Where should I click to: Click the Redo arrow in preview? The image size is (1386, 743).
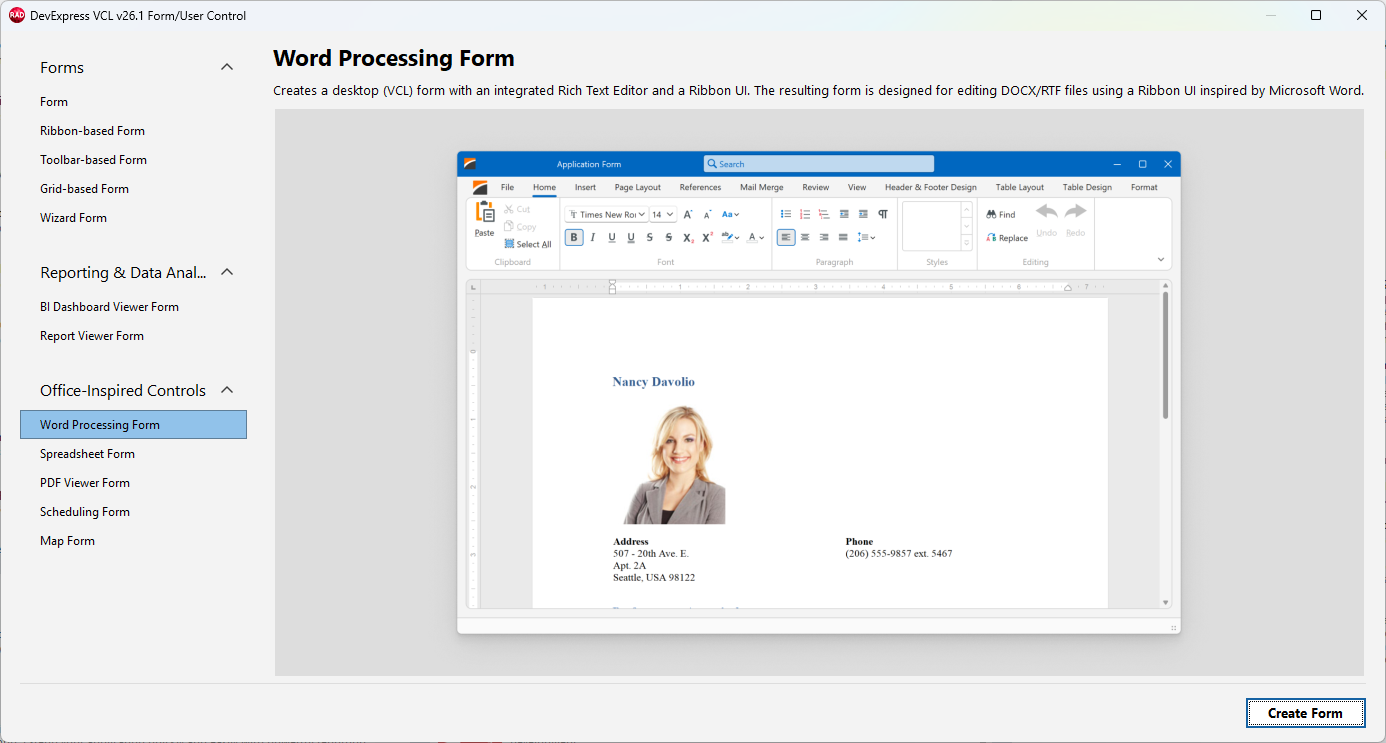(1075, 212)
